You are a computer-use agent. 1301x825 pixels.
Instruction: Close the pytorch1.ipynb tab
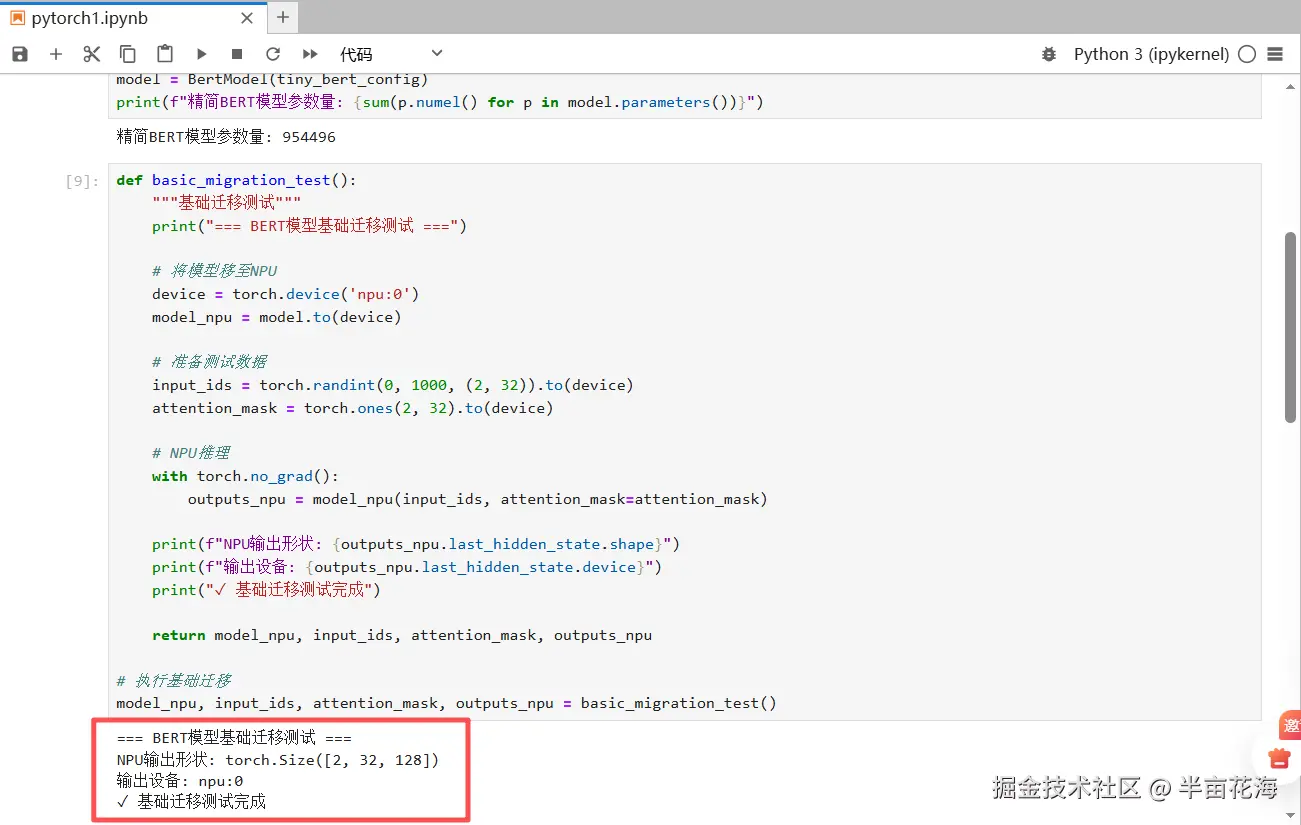point(248,18)
